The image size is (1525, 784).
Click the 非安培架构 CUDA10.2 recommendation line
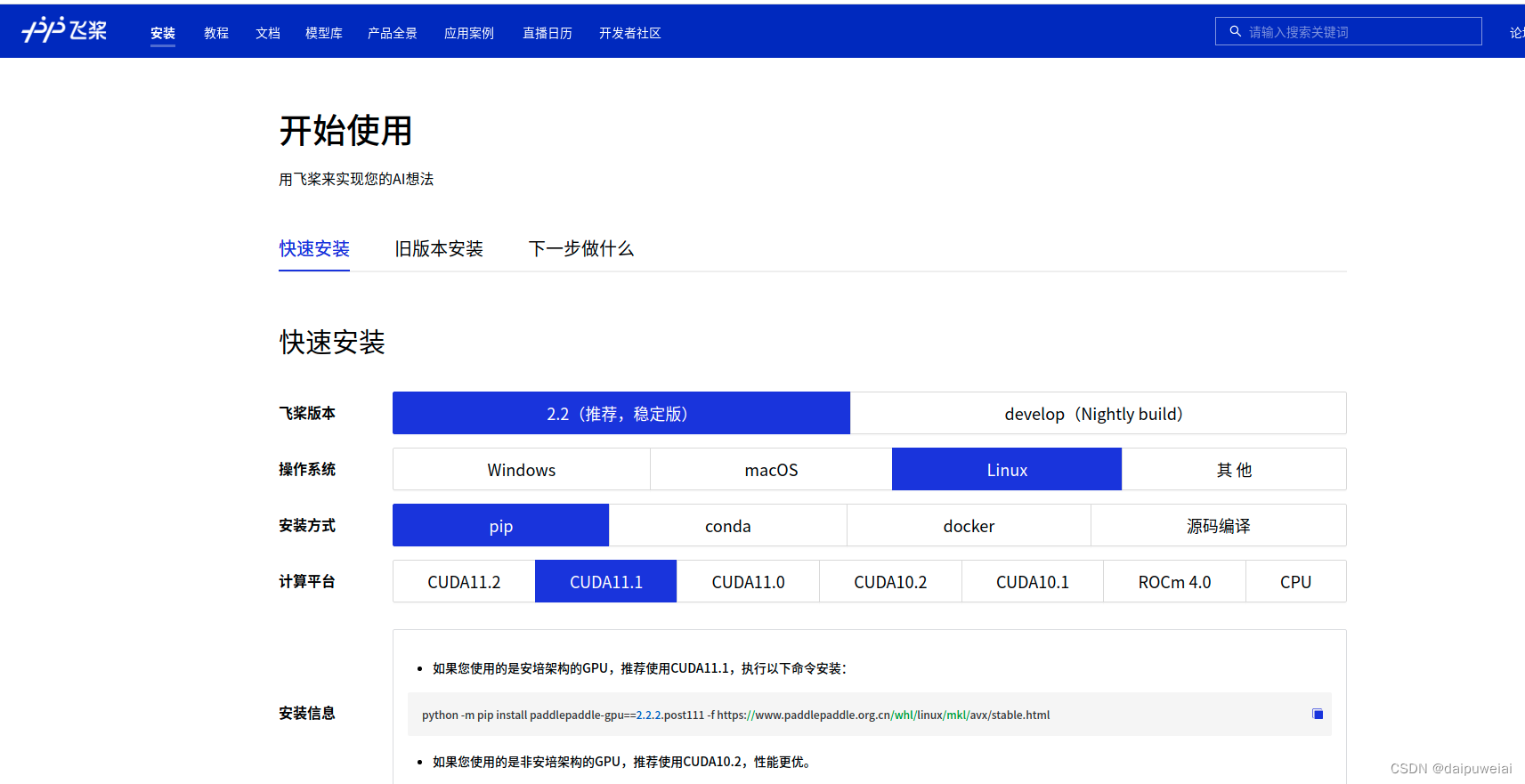click(x=621, y=762)
